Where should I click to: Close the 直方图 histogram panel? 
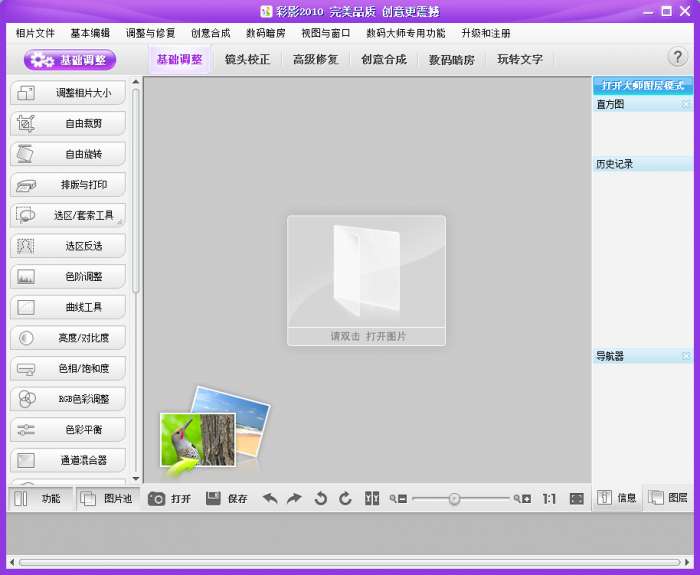click(686, 104)
